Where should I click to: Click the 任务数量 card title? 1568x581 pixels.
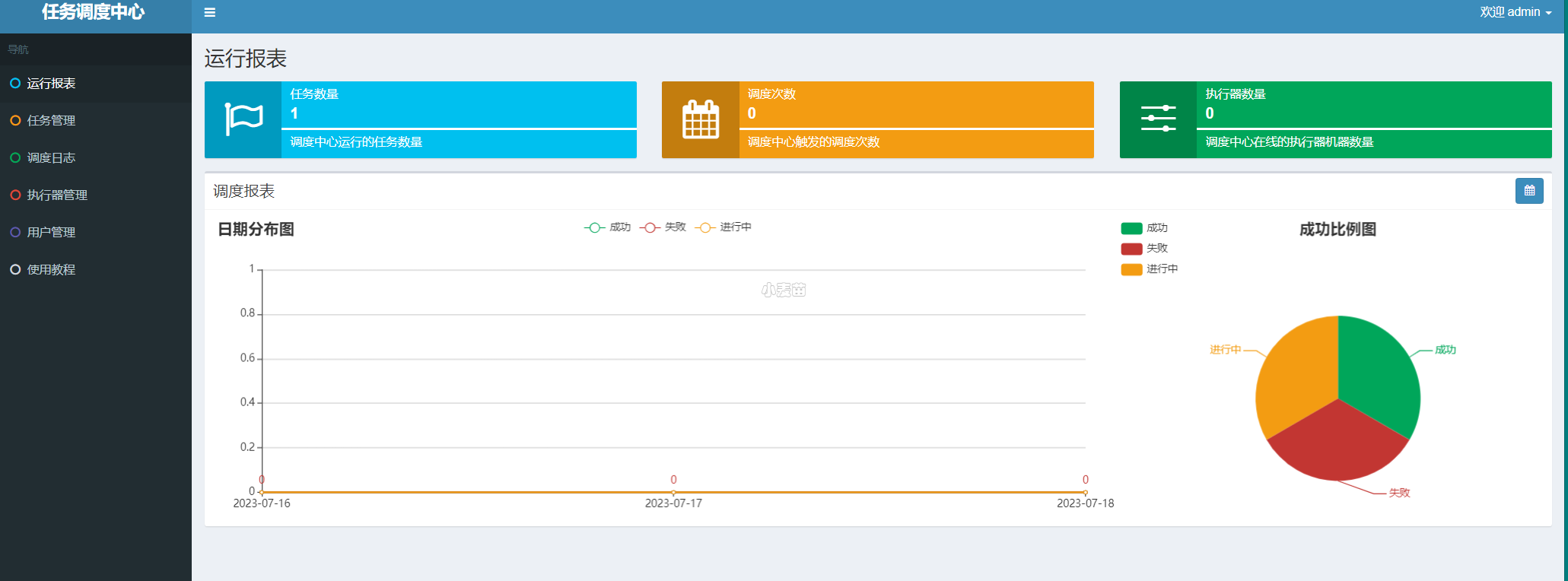click(x=314, y=94)
